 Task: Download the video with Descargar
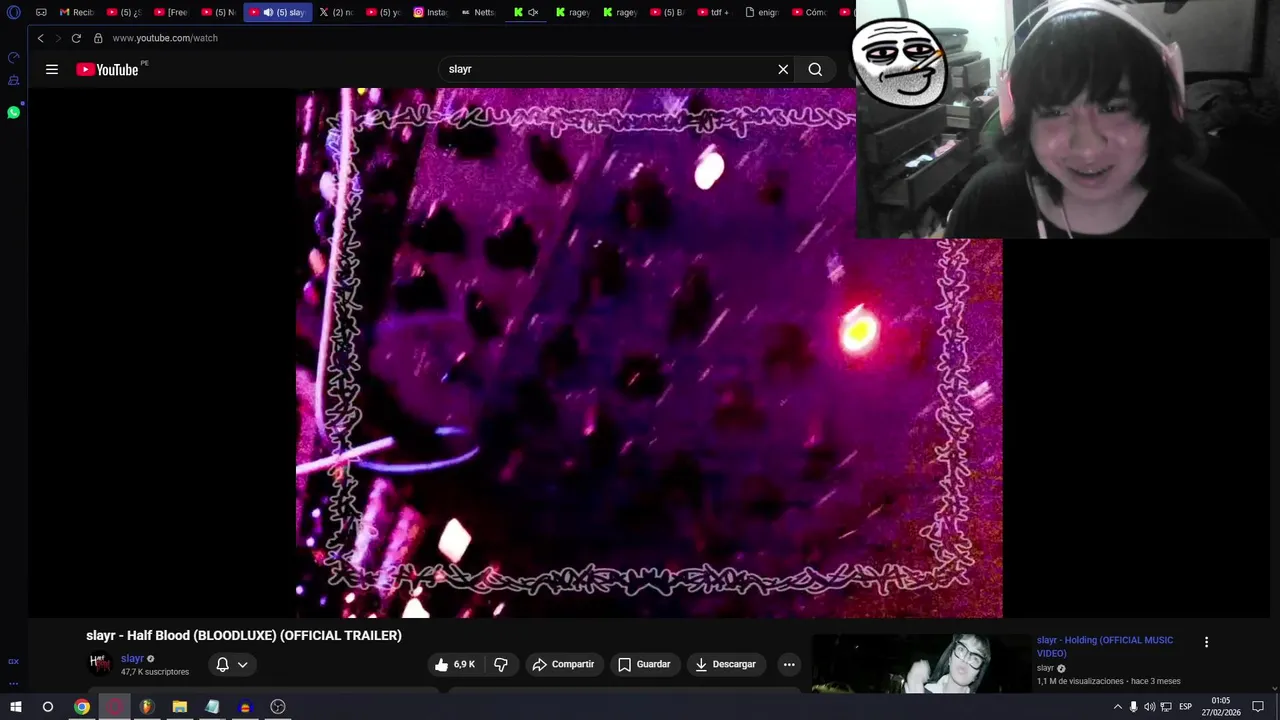(726, 664)
